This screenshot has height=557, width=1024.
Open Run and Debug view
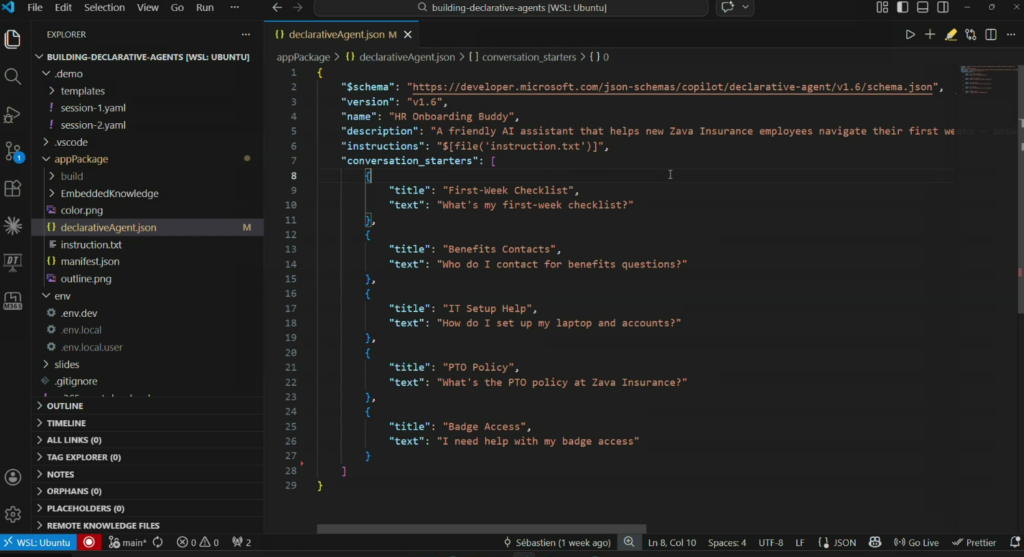click(x=13, y=114)
